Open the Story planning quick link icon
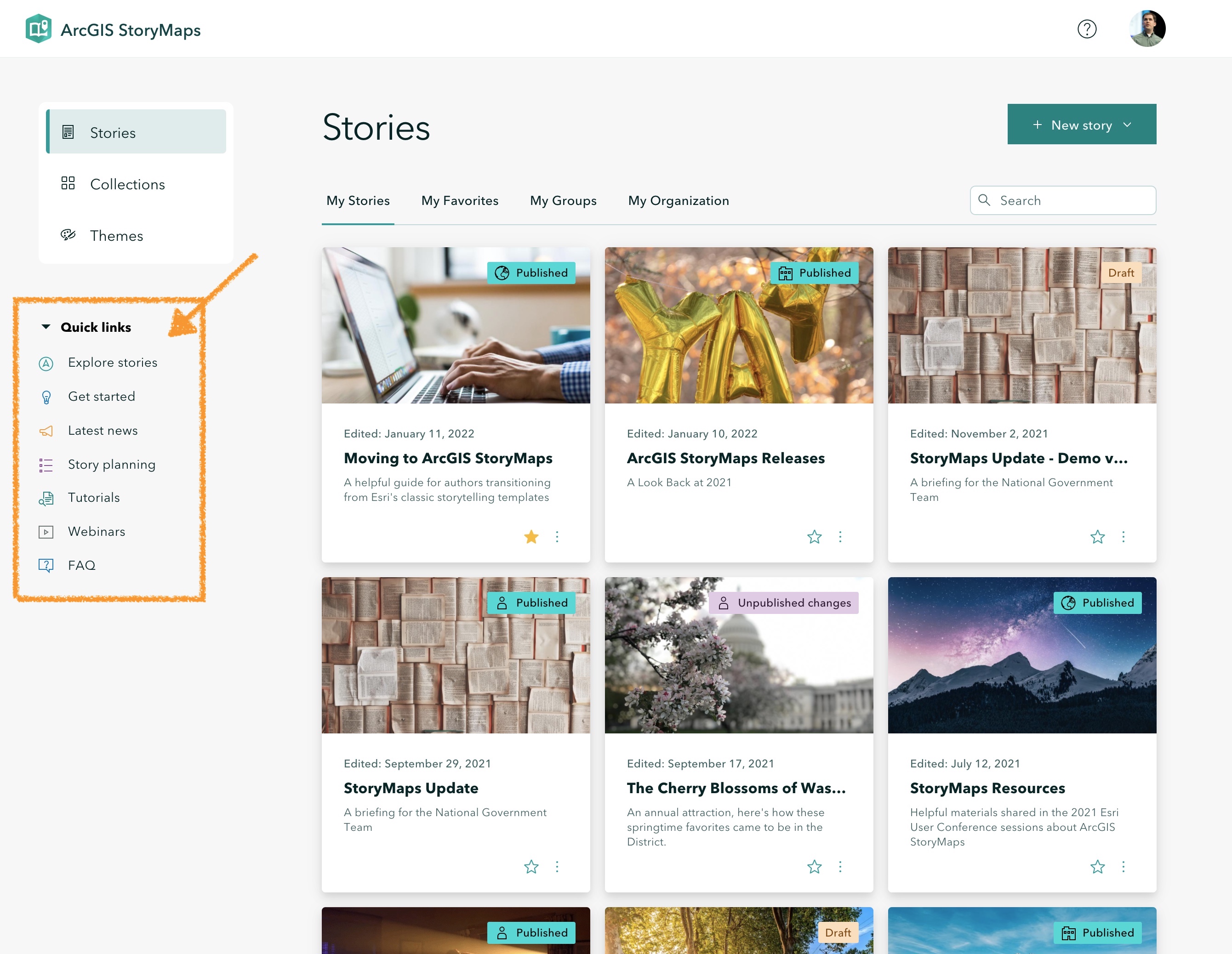This screenshot has width=1232, height=954. coord(46,464)
